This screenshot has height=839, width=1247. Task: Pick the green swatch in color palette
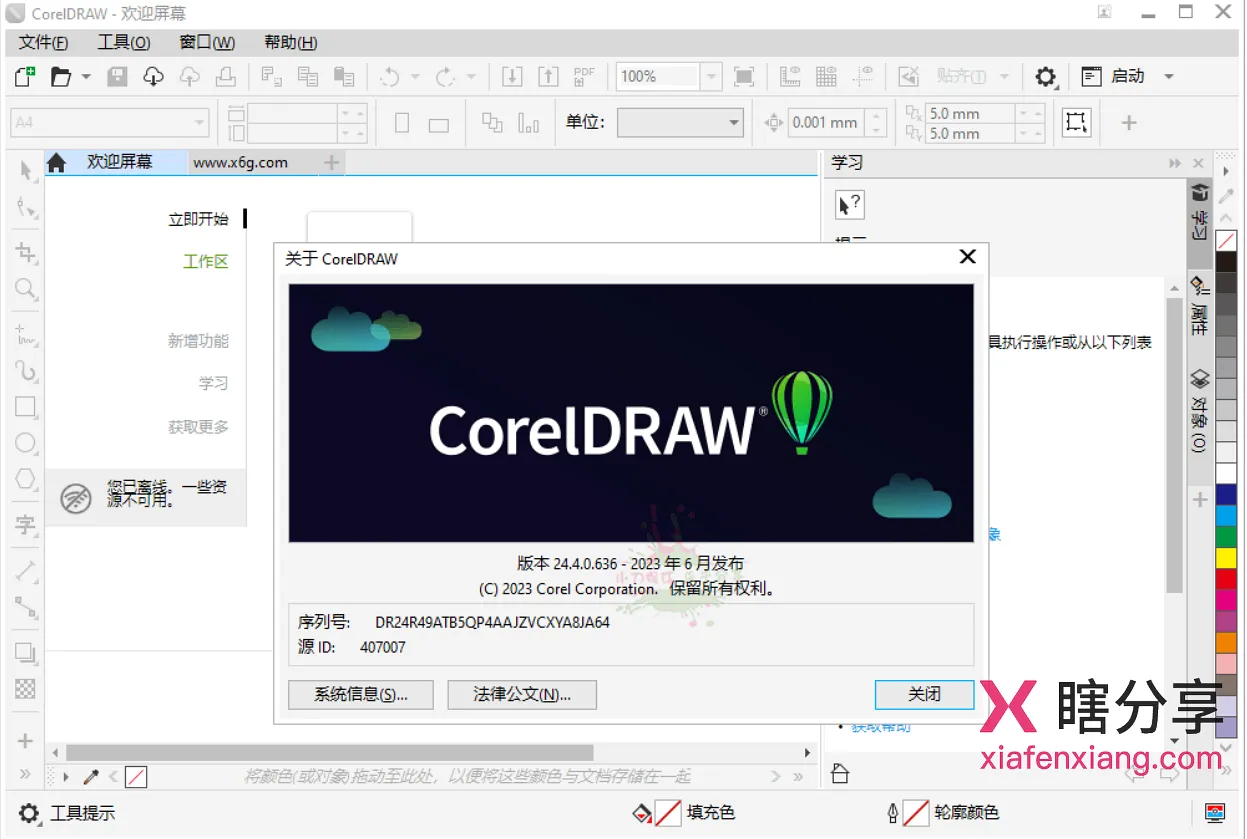tap(1226, 537)
